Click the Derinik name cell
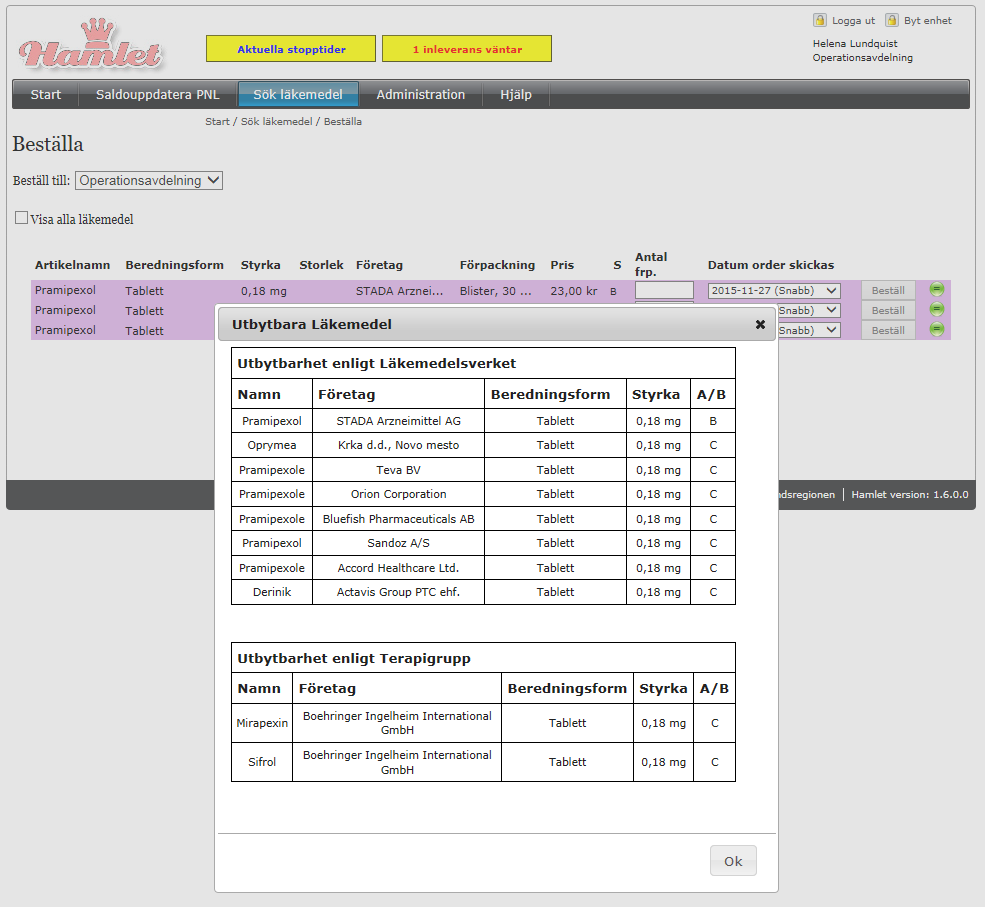 (272, 592)
